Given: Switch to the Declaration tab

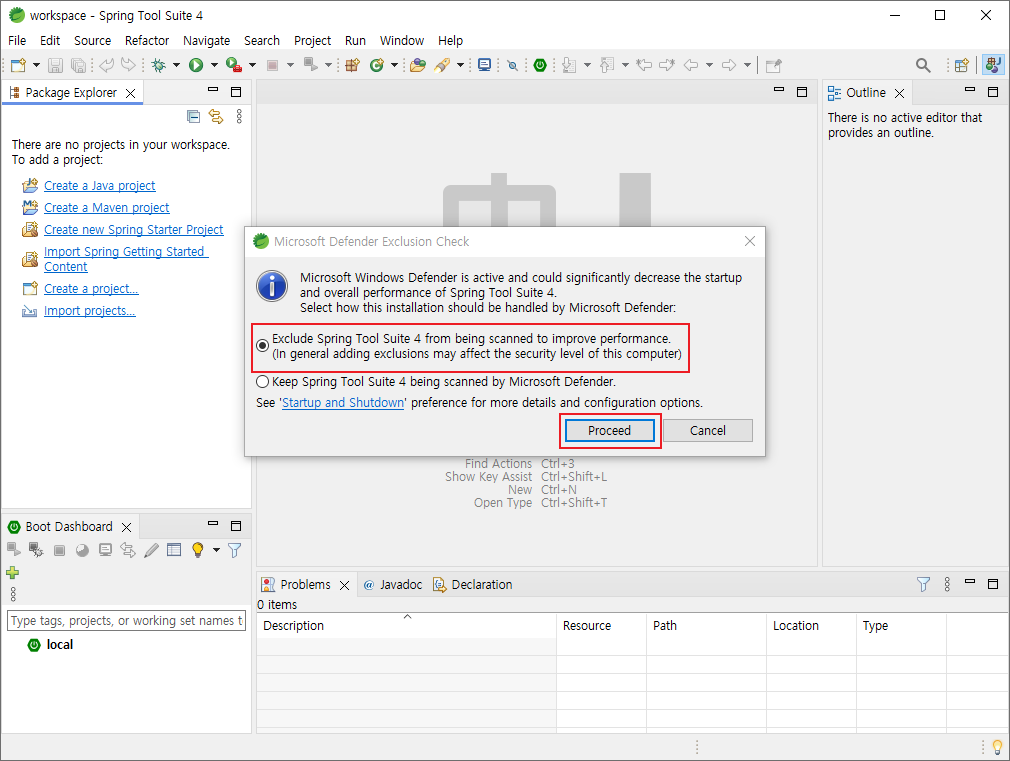Looking at the screenshot, I should [x=473, y=584].
